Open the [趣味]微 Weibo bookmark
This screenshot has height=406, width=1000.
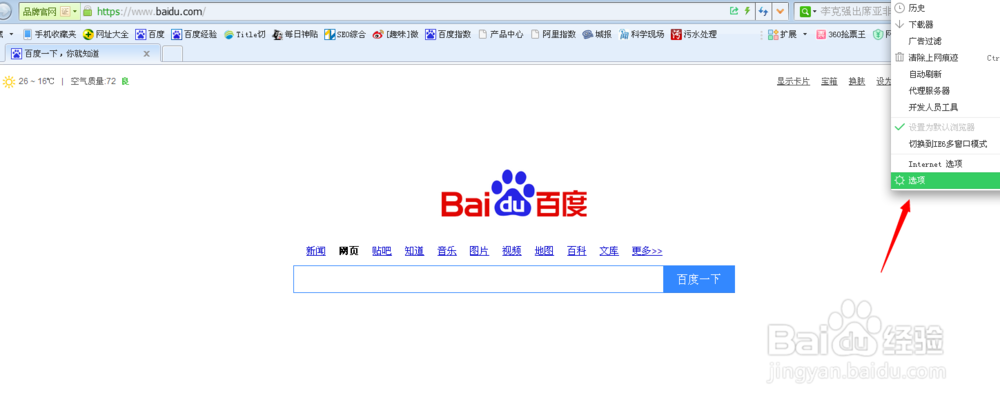tap(395, 34)
